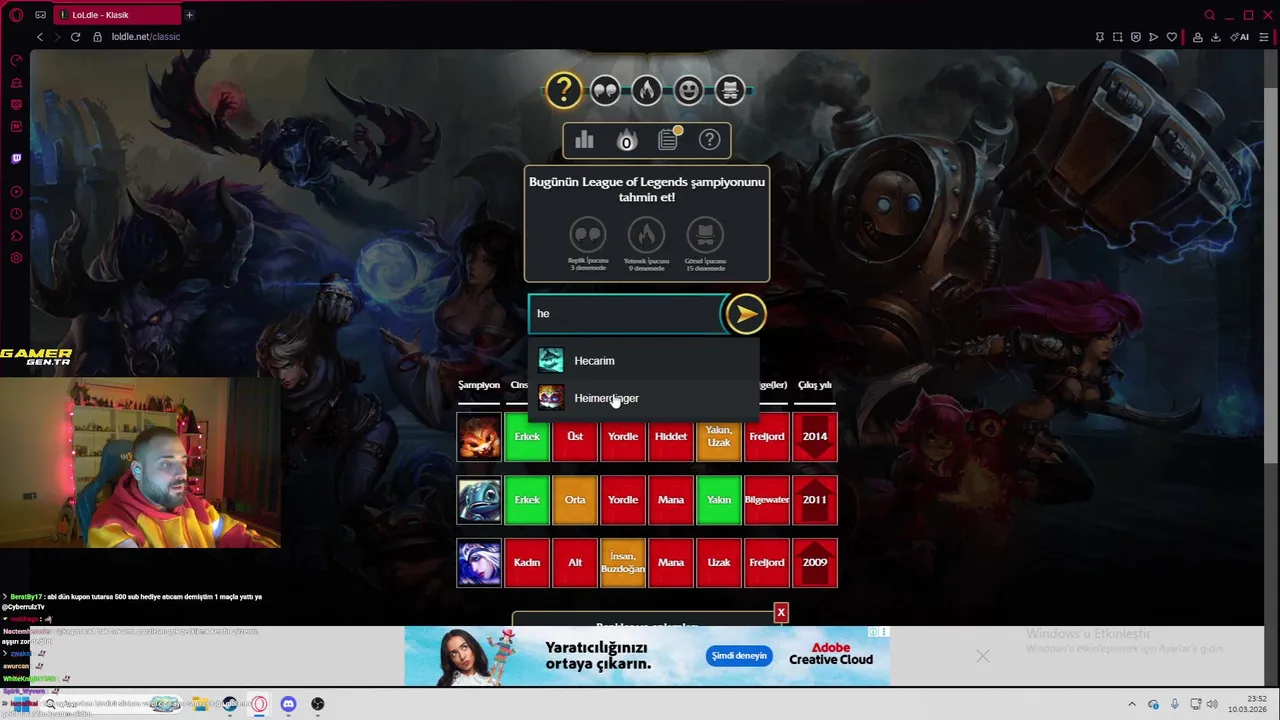Submit the guess with the arrow button
This screenshot has height=720, width=1280.
click(745, 314)
